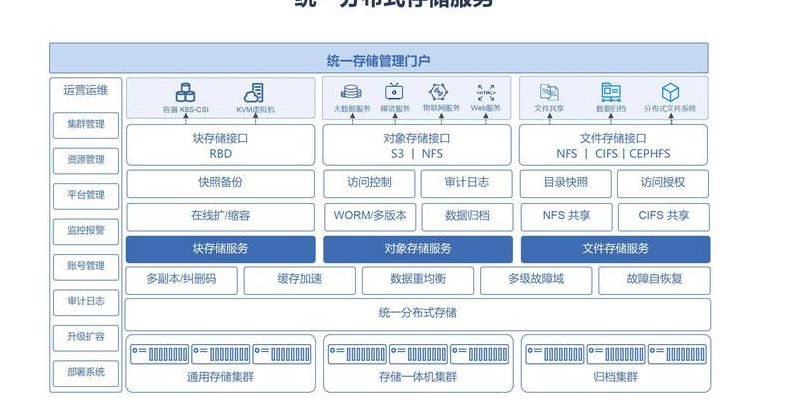The image size is (789, 400).
Task: Click the 多级故障域 box
Action: coord(536,280)
